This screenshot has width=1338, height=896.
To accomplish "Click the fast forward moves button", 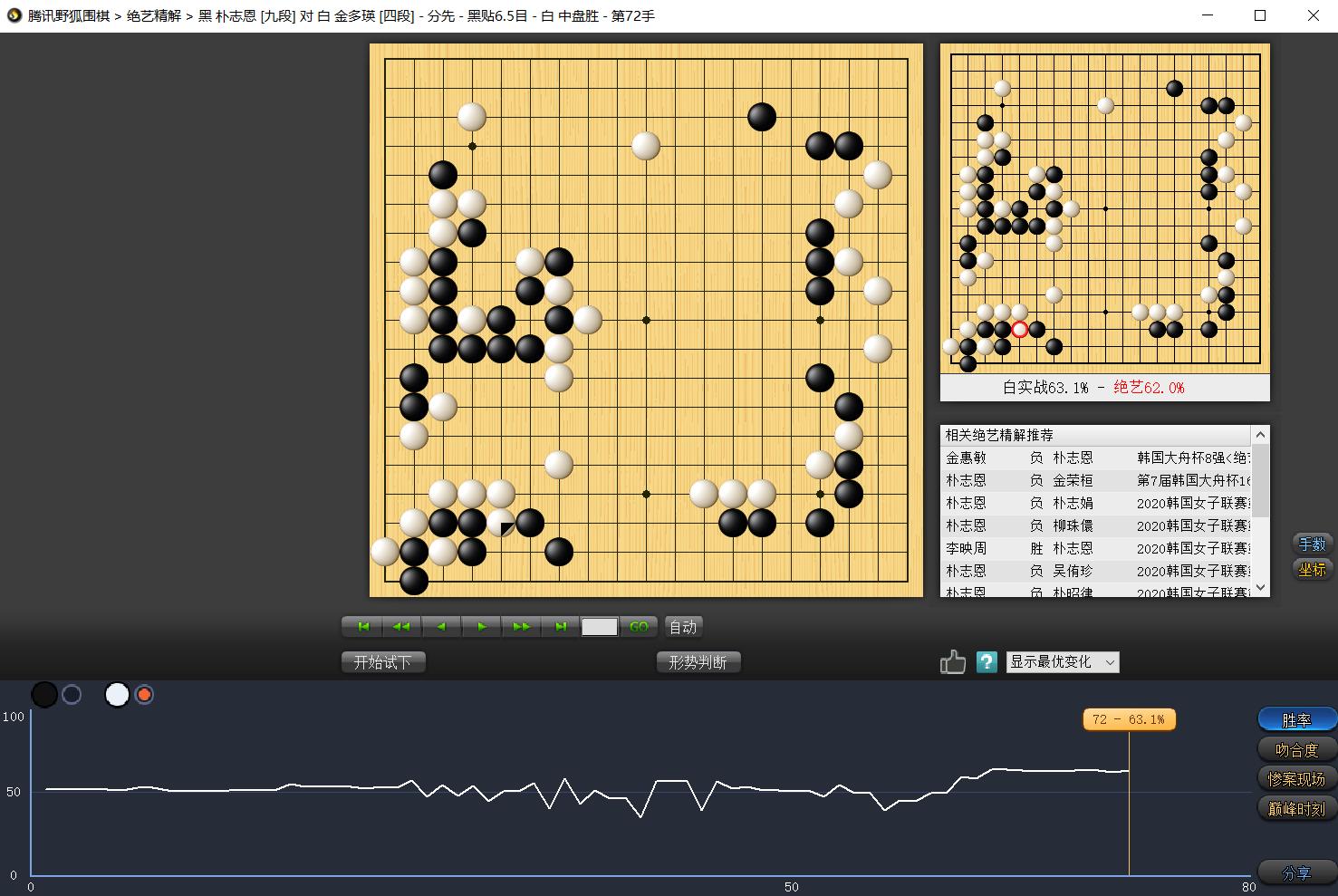I will coord(521,627).
